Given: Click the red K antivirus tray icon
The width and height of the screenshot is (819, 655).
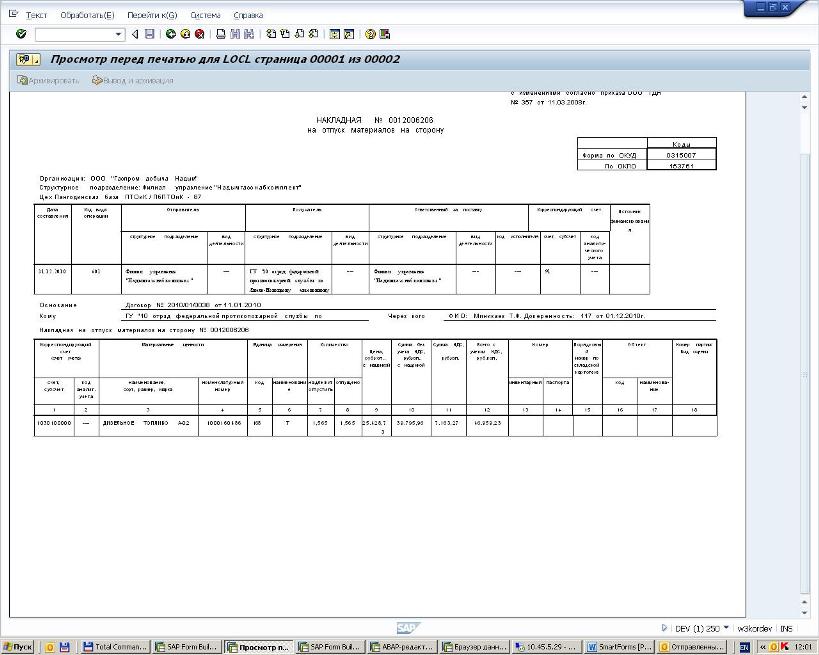Looking at the screenshot, I should (785, 647).
